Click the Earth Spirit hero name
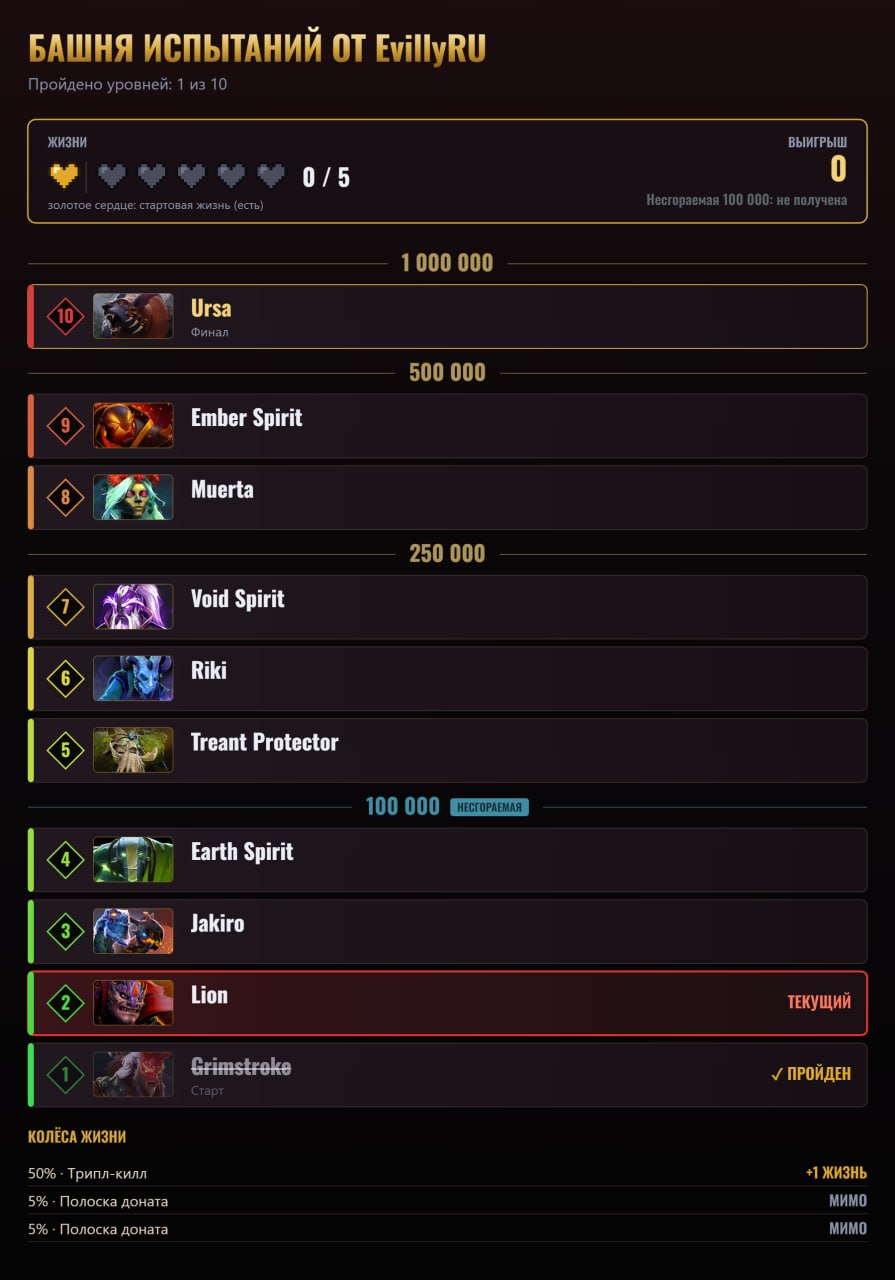This screenshot has height=1280, width=895. pyautogui.click(x=242, y=852)
